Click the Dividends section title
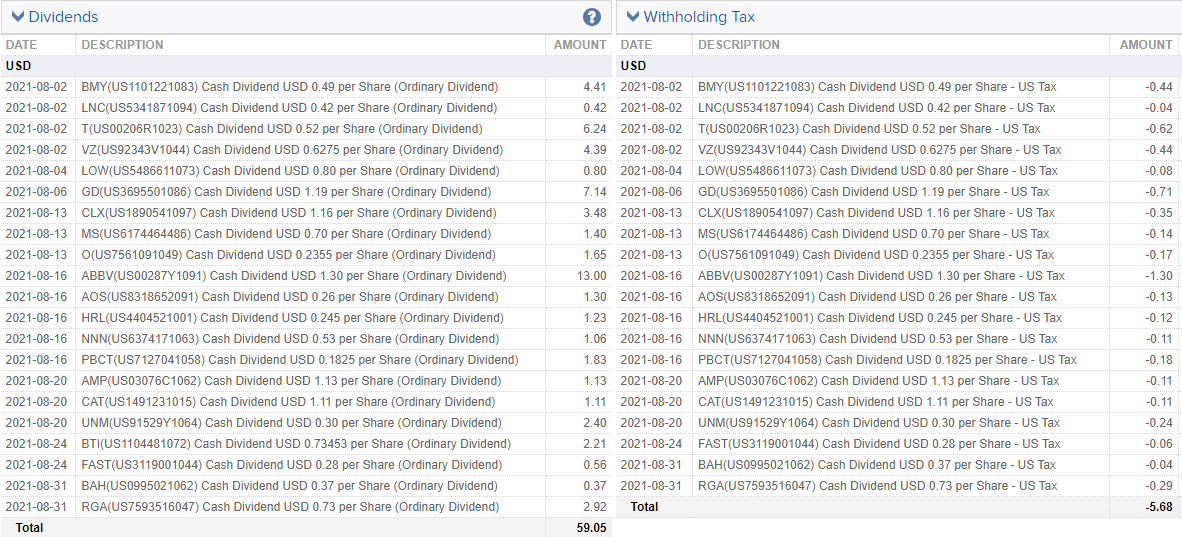Image resolution: width=1182 pixels, height=537 pixels. 63,17
